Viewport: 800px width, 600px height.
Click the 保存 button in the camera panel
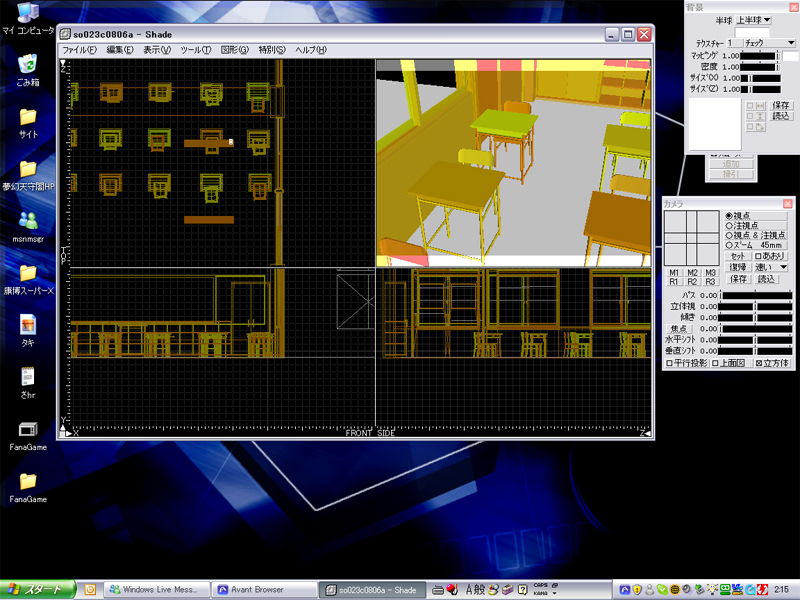(738, 279)
